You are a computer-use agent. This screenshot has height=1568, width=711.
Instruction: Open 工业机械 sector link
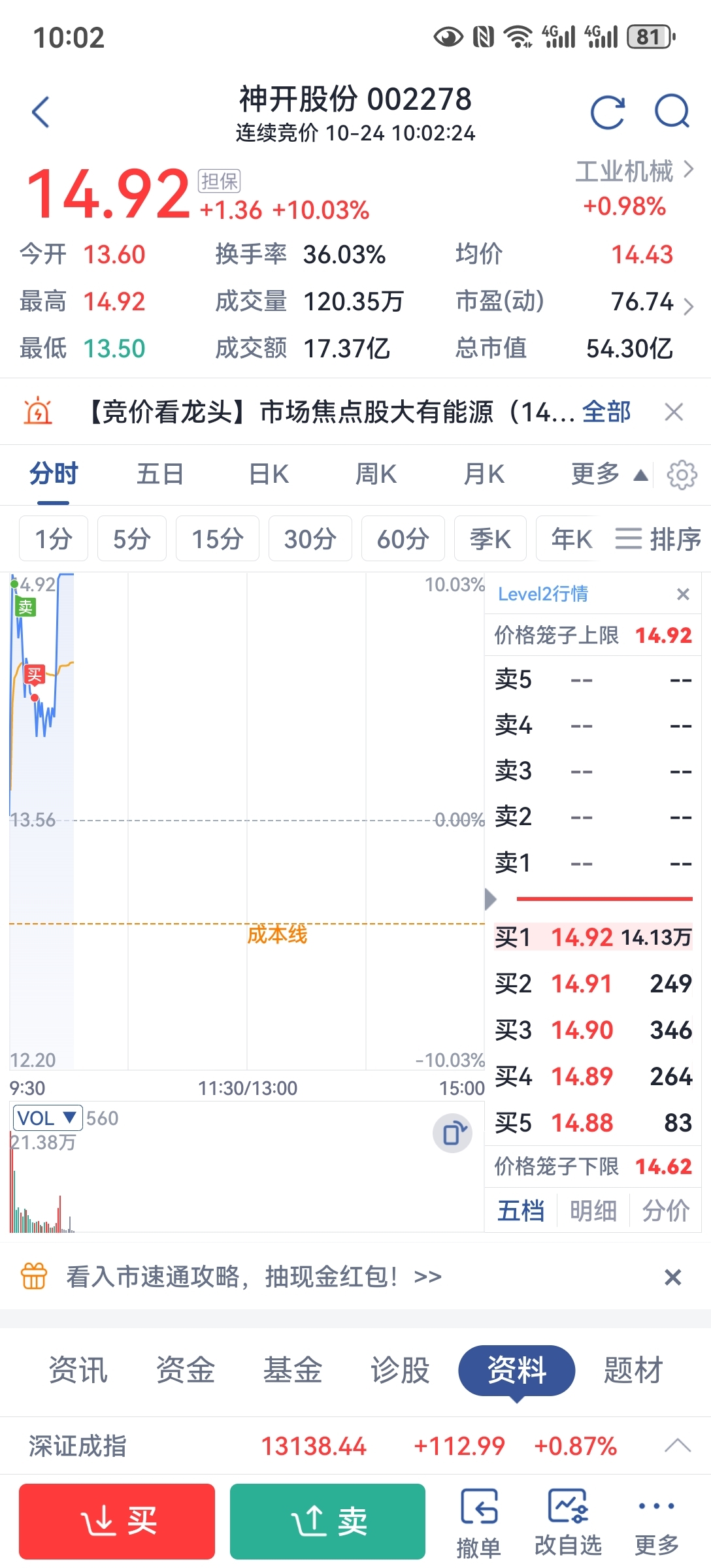tap(633, 171)
